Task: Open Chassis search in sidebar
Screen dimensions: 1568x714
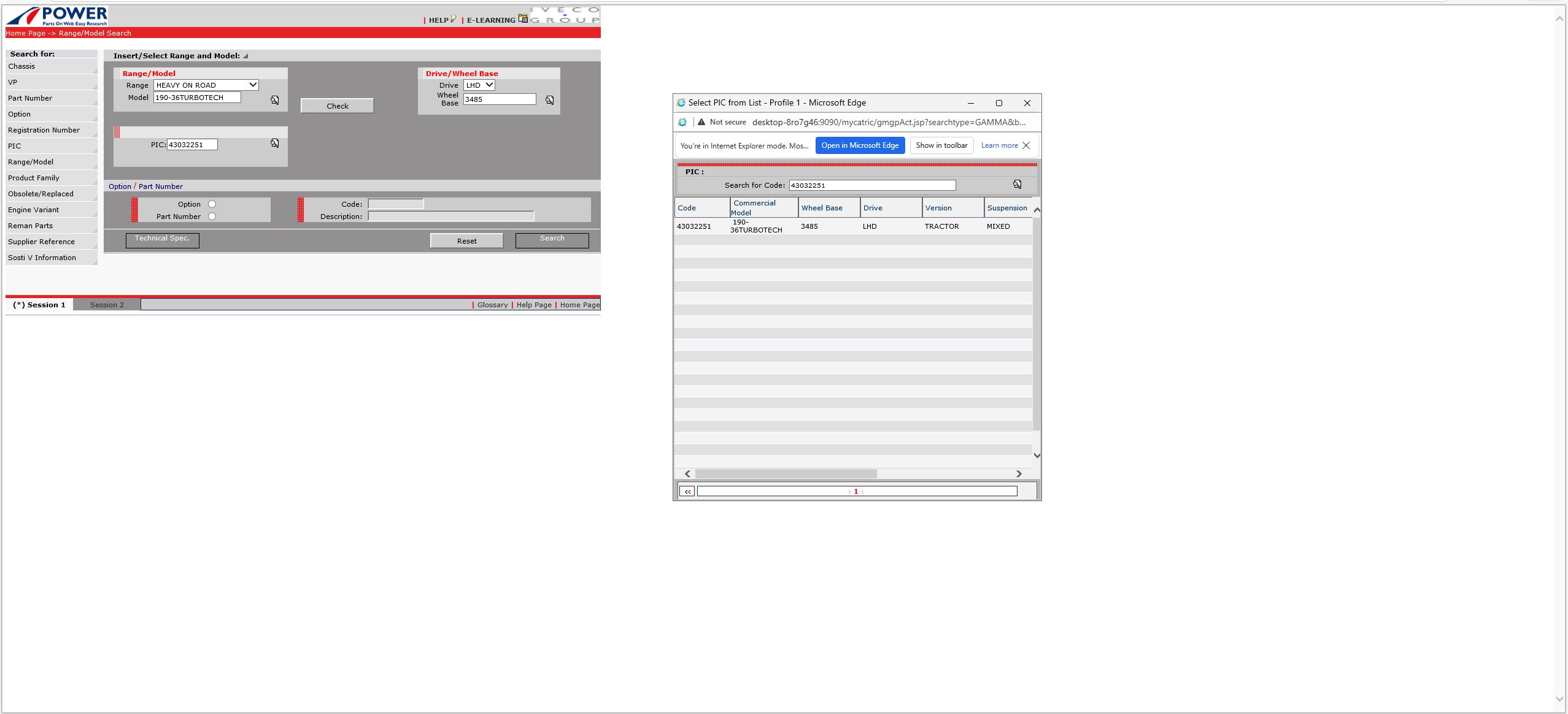Action: point(52,66)
